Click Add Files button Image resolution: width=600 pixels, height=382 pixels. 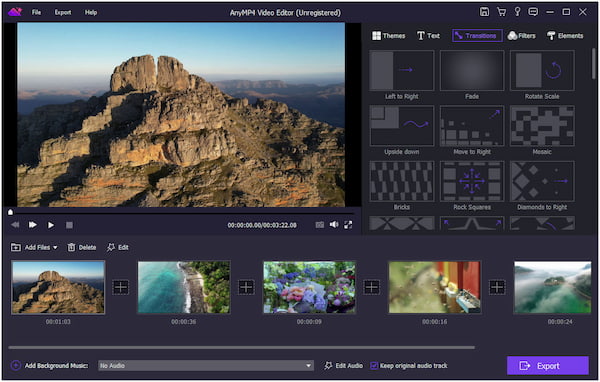(x=31, y=247)
